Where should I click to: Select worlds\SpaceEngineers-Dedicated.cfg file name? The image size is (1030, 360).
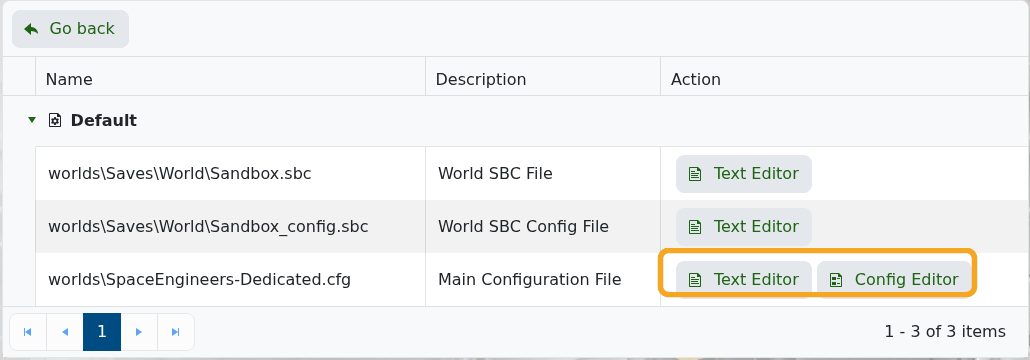(200, 280)
